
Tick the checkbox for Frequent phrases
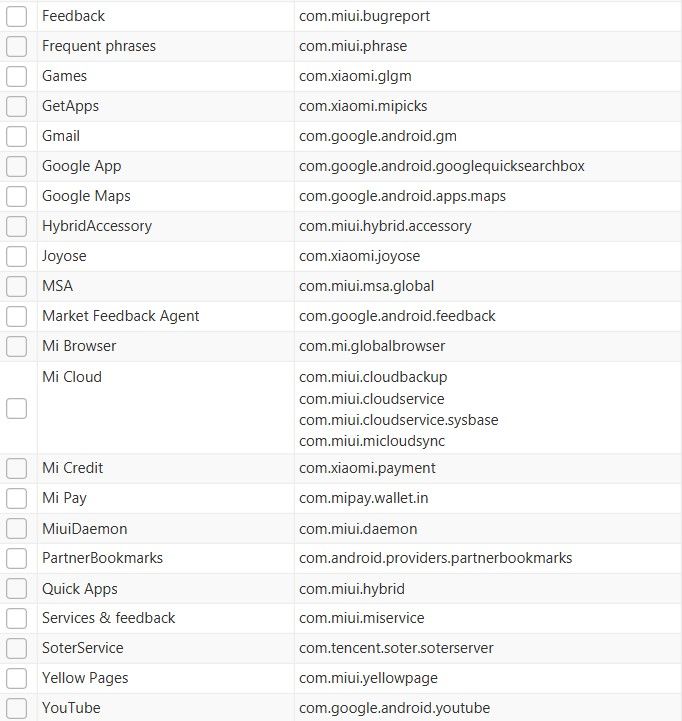tap(17, 47)
